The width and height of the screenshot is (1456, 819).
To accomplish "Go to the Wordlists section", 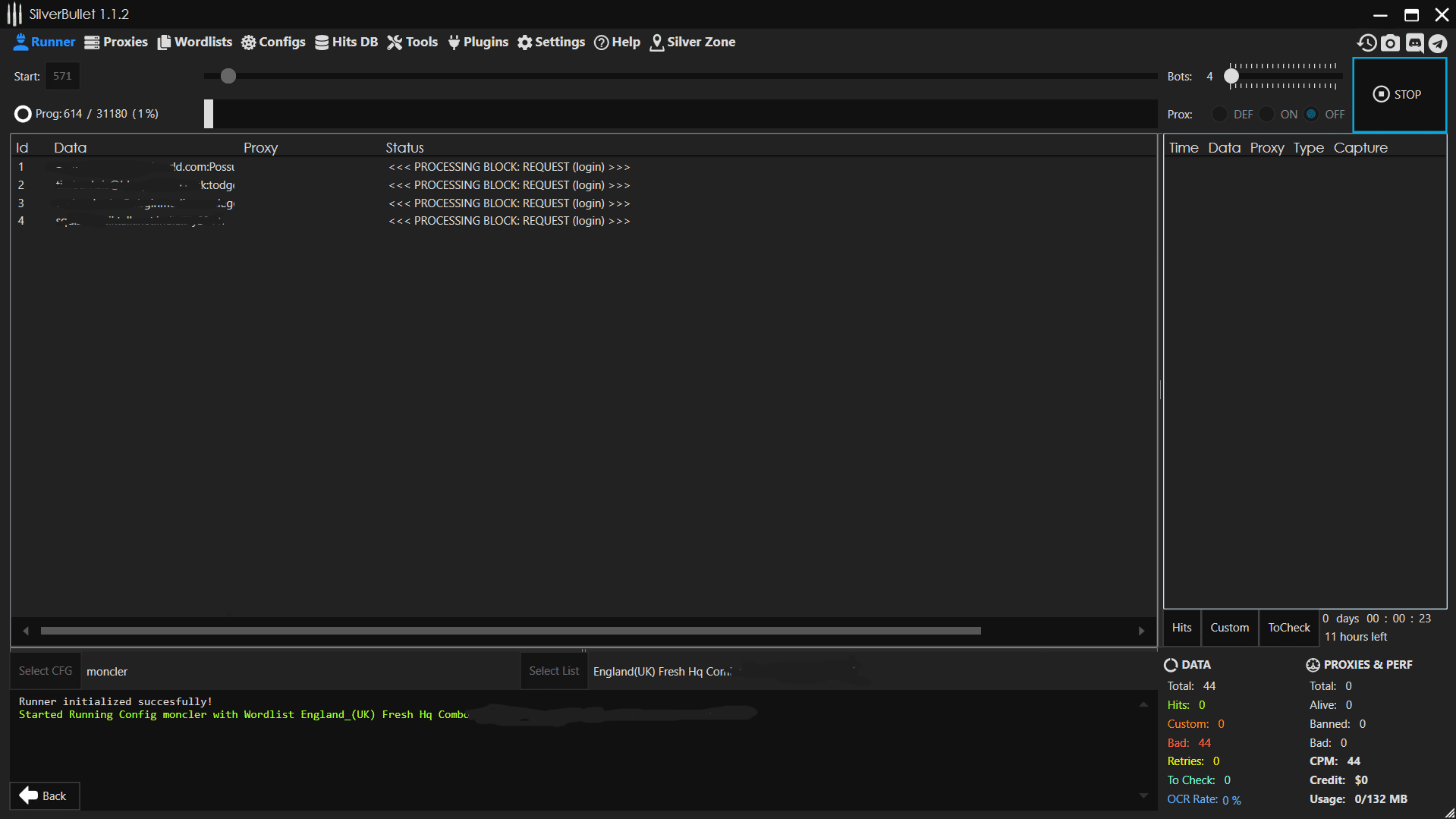I will (x=195, y=42).
